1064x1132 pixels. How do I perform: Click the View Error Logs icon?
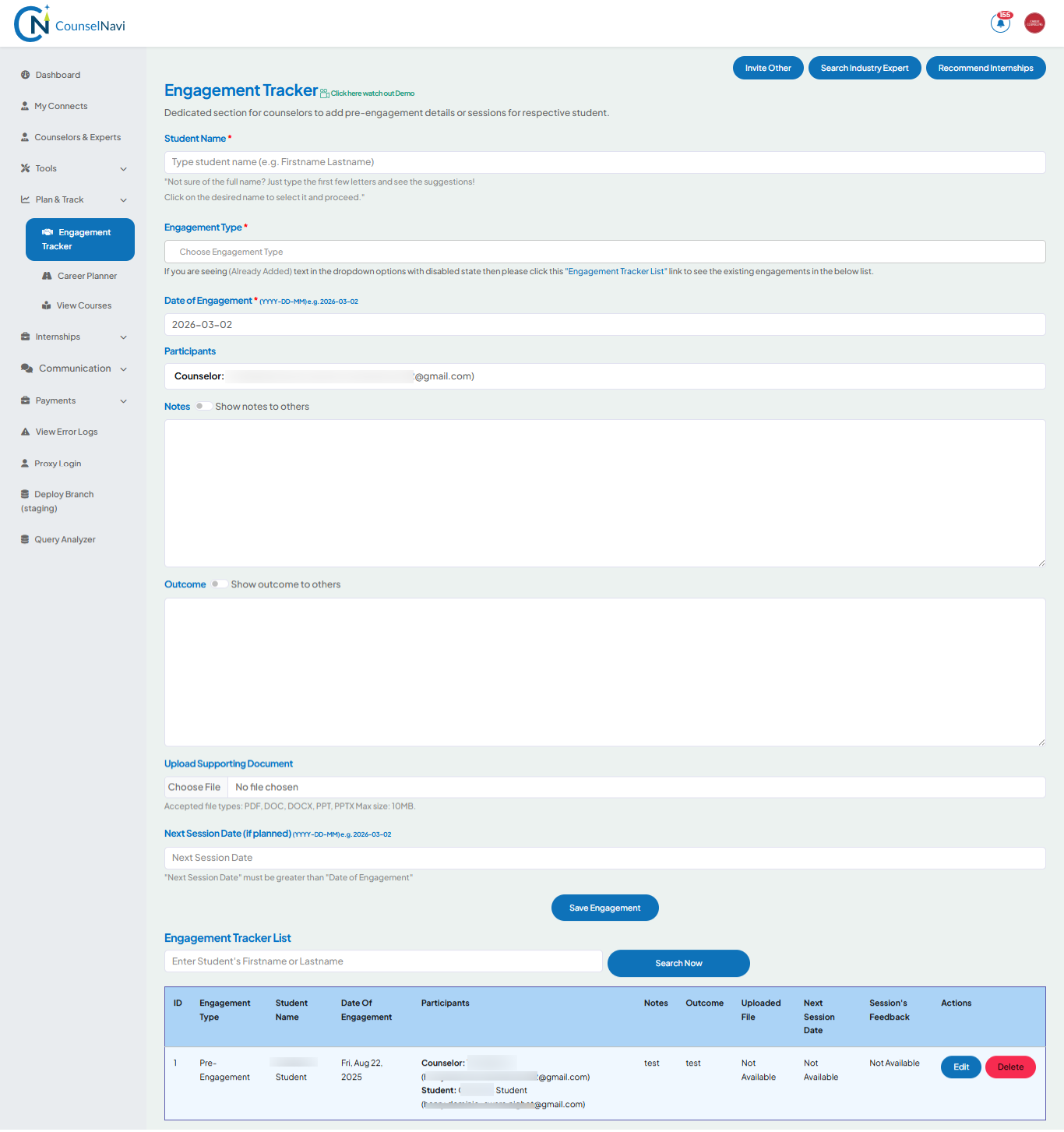[x=24, y=431]
